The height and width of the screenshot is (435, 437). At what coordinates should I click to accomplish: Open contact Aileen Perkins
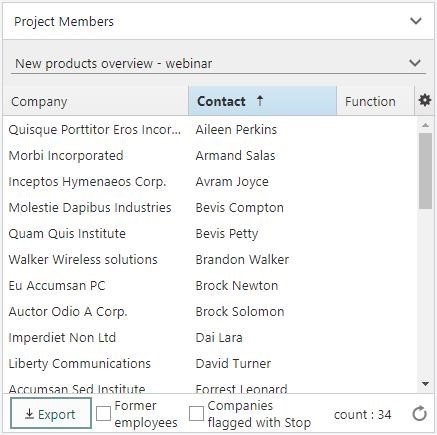236,129
